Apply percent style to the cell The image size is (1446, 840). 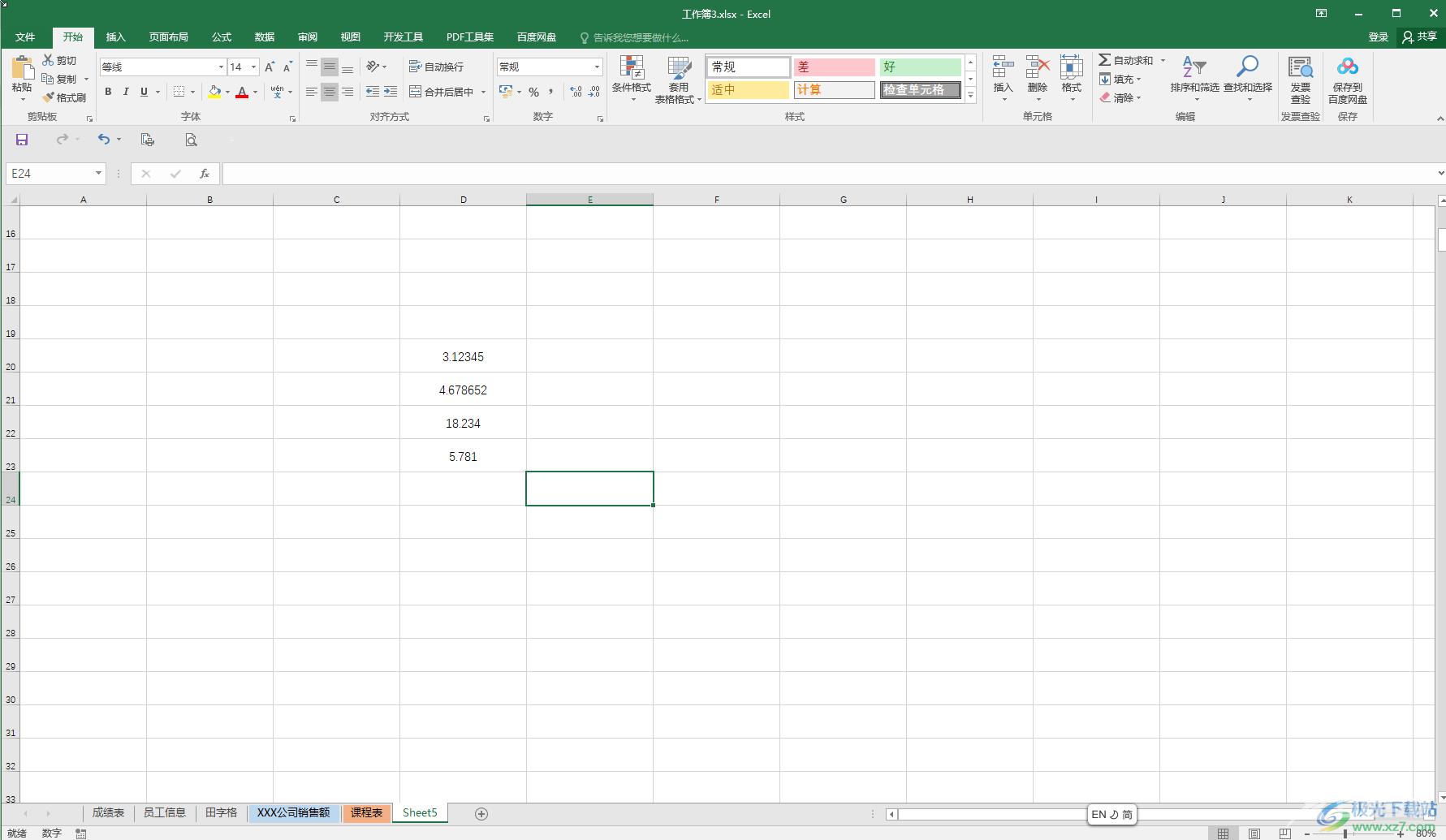click(534, 92)
